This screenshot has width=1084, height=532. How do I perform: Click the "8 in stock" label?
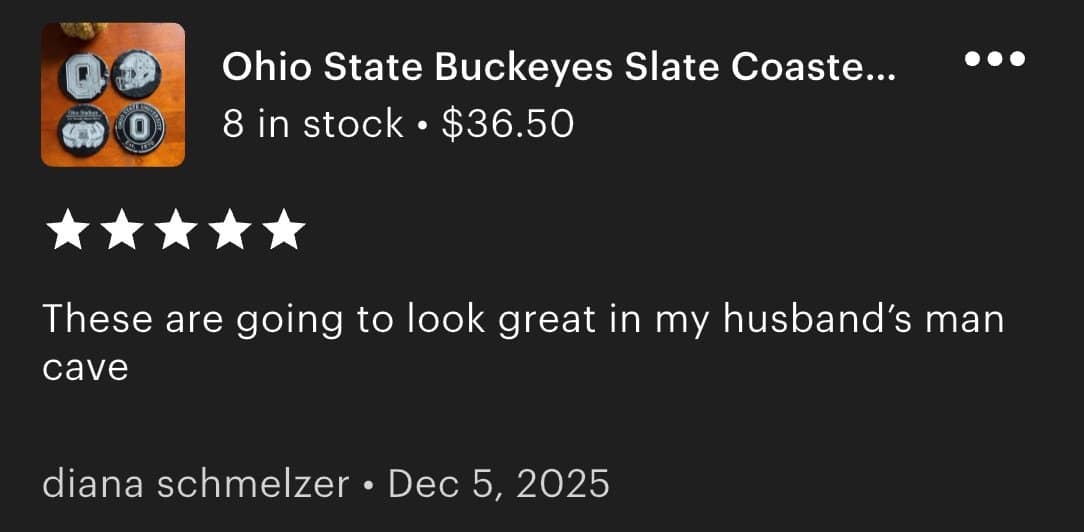coord(313,124)
